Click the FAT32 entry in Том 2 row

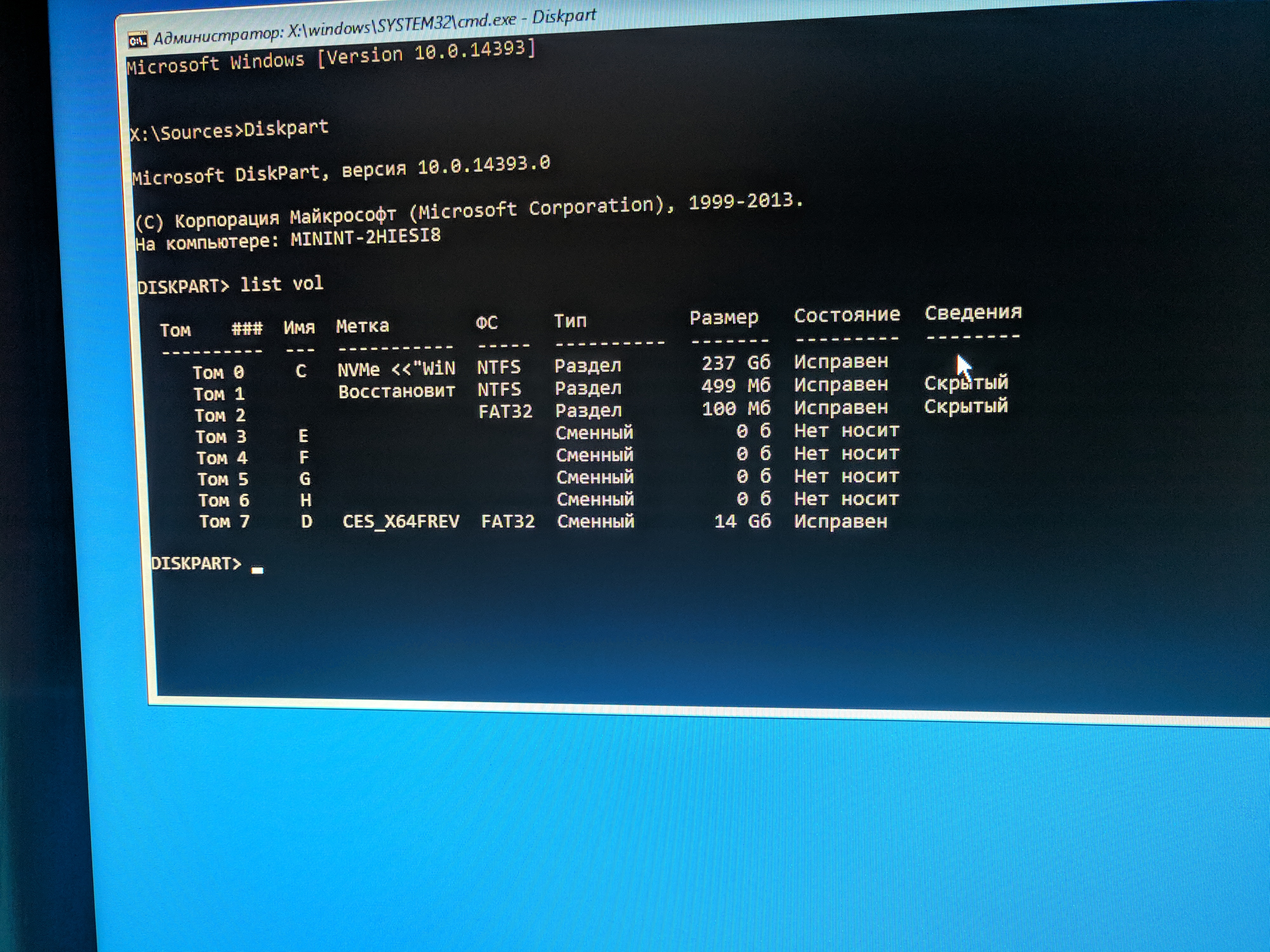pyautogui.click(x=505, y=412)
